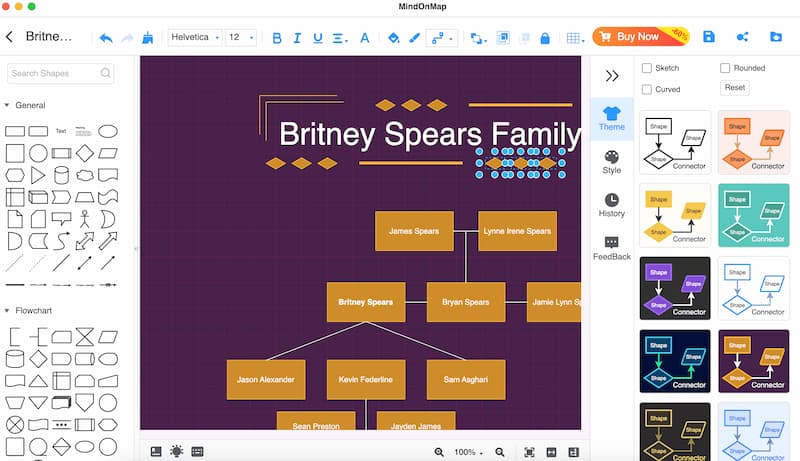Screen dimensions: 800x461
Task: Open the 100% zoom level dropdown
Action: (x=468, y=452)
